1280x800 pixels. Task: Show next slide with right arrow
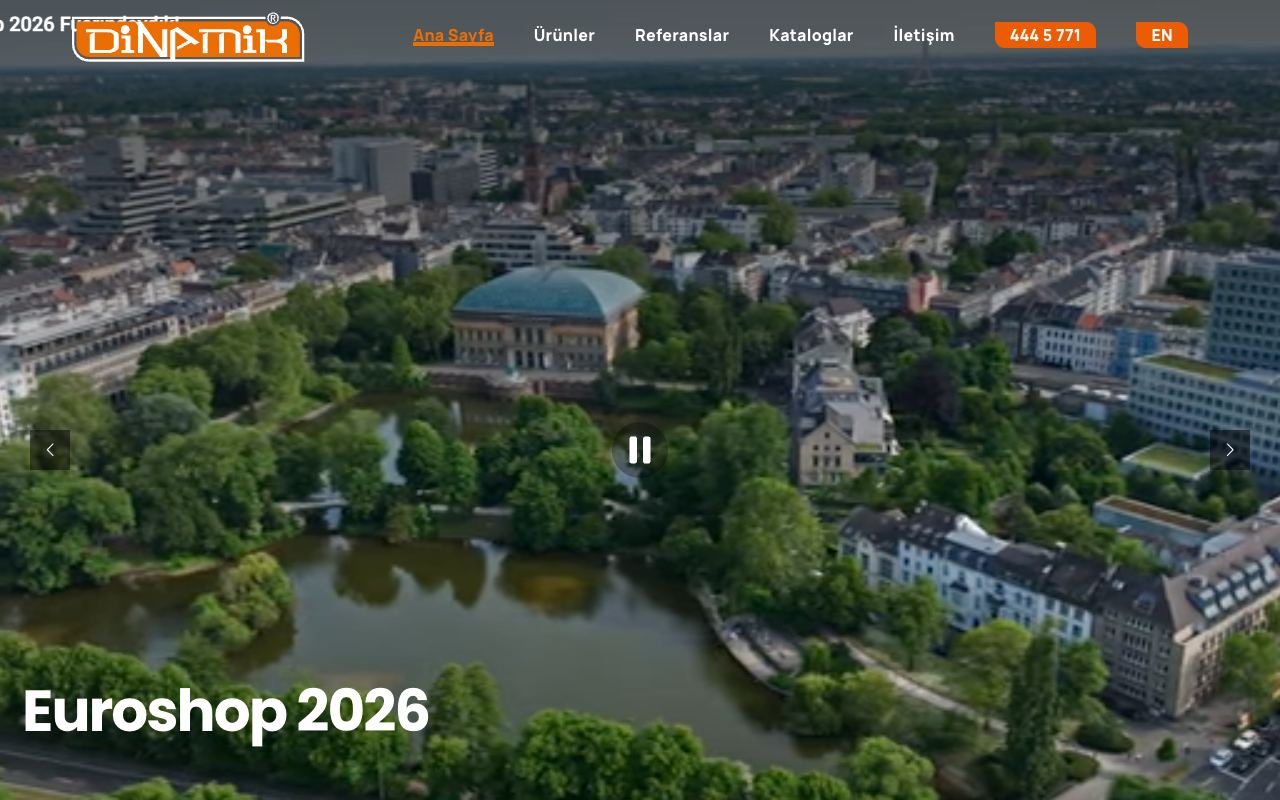pyautogui.click(x=1230, y=450)
